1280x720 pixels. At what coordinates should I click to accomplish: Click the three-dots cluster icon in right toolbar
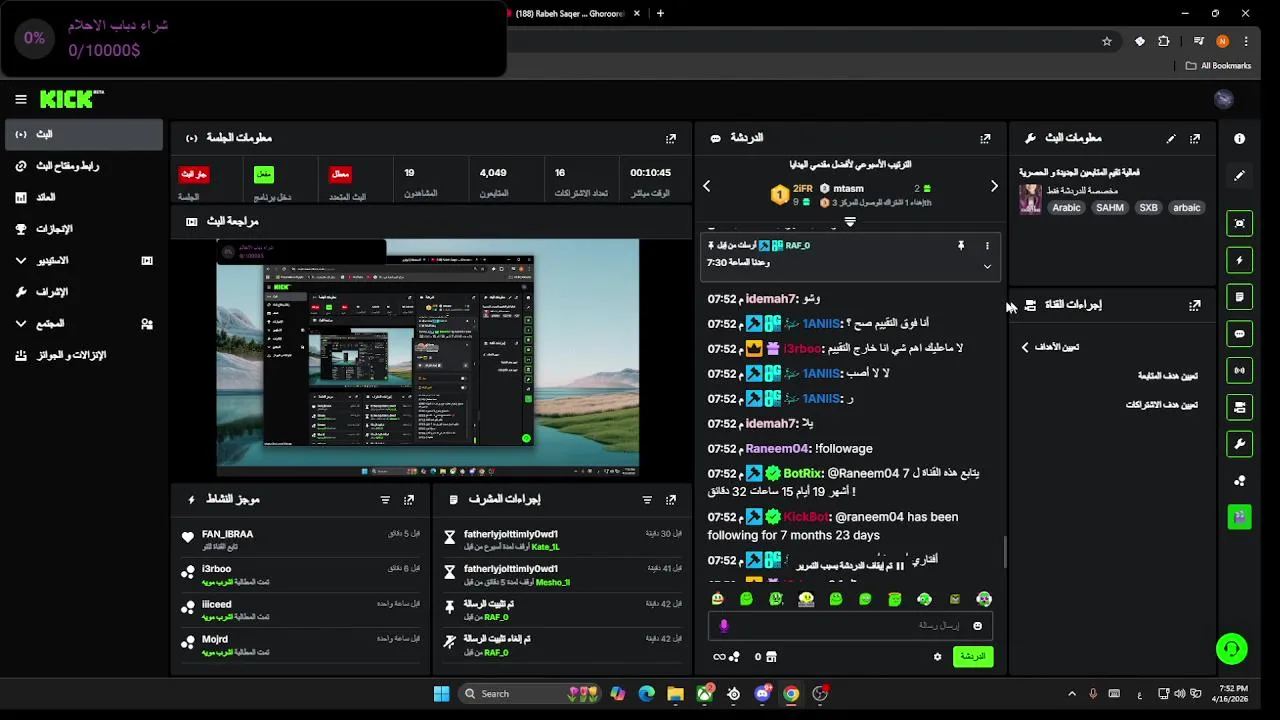(x=1240, y=481)
